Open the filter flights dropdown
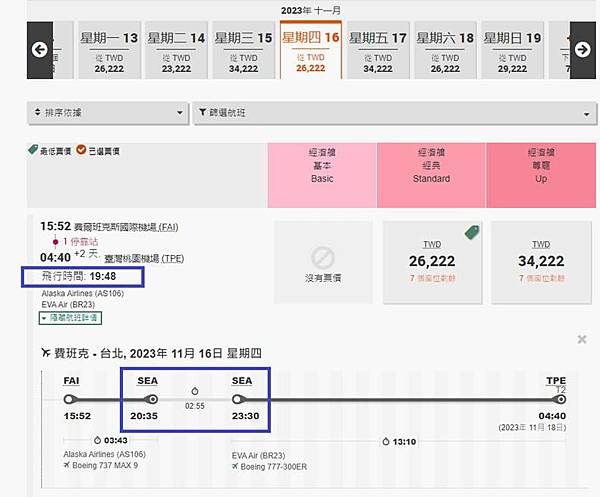600x497 pixels. tap(395, 113)
